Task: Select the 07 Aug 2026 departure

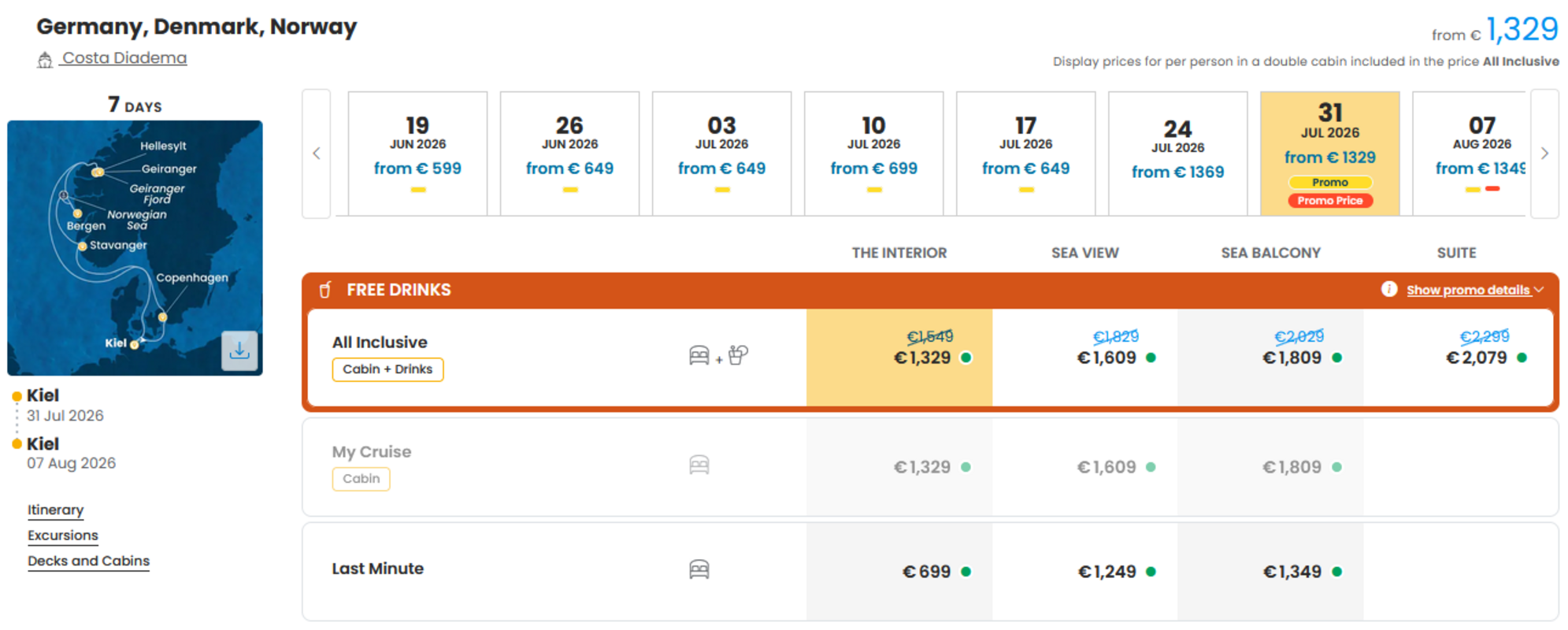Action: point(1470,154)
